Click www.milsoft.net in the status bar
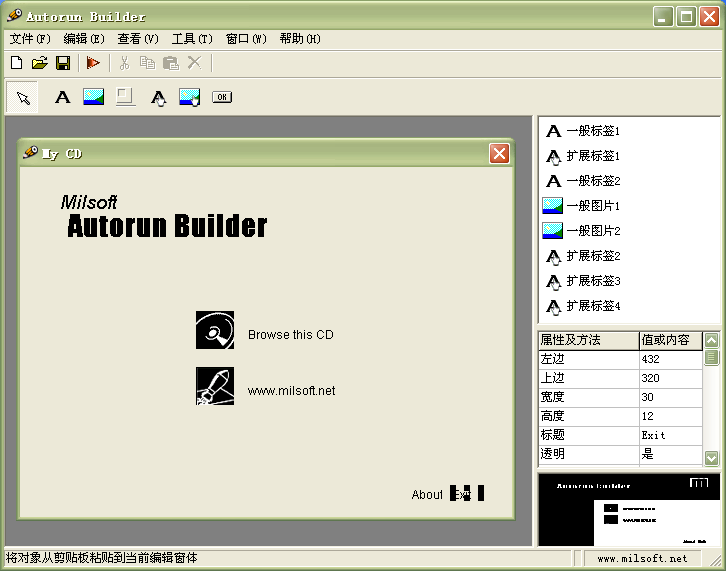The image size is (726, 571). point(642,558)
